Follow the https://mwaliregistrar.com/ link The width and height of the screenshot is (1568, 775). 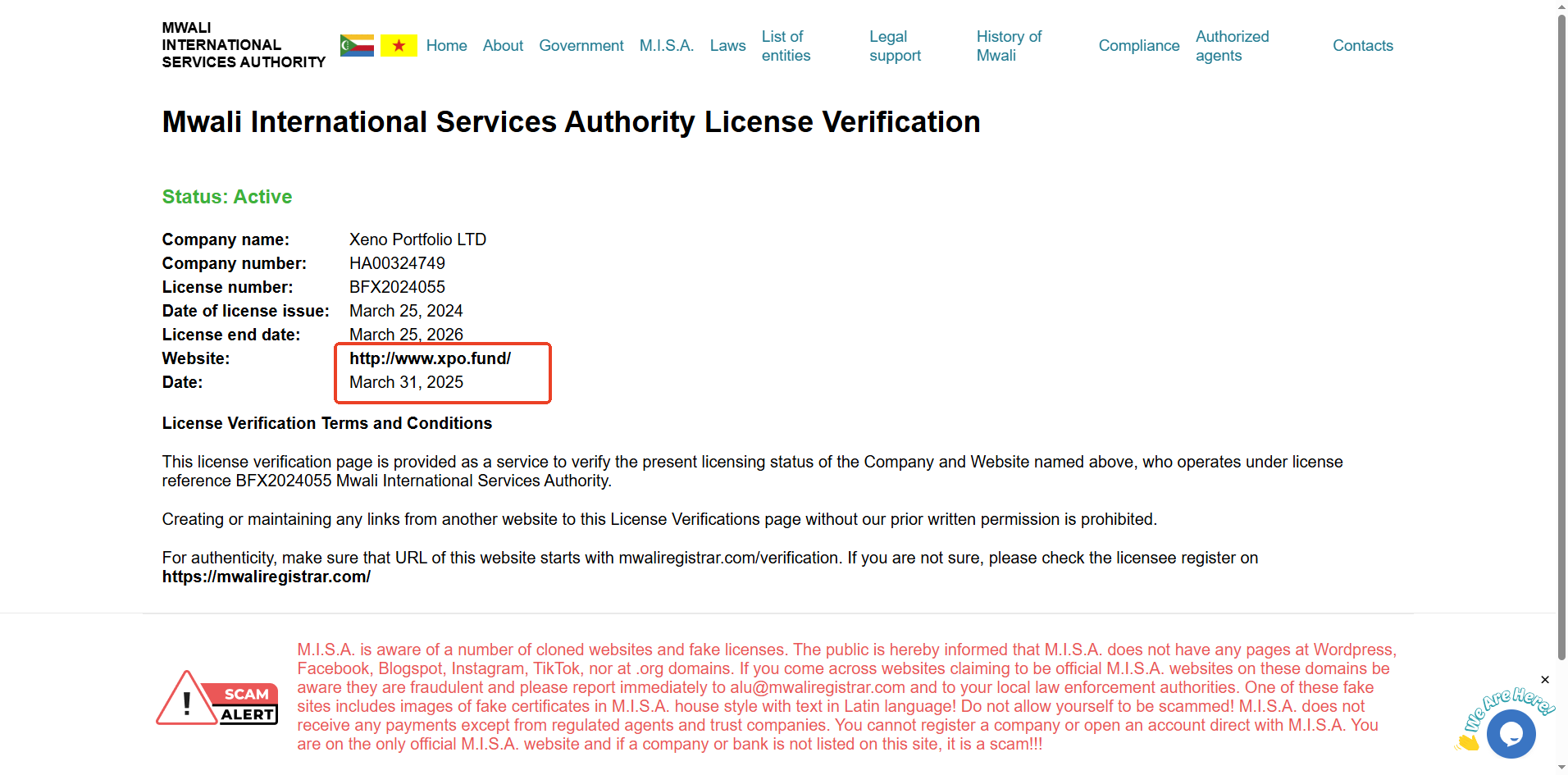pyautogui.click(x=267, y=577)
